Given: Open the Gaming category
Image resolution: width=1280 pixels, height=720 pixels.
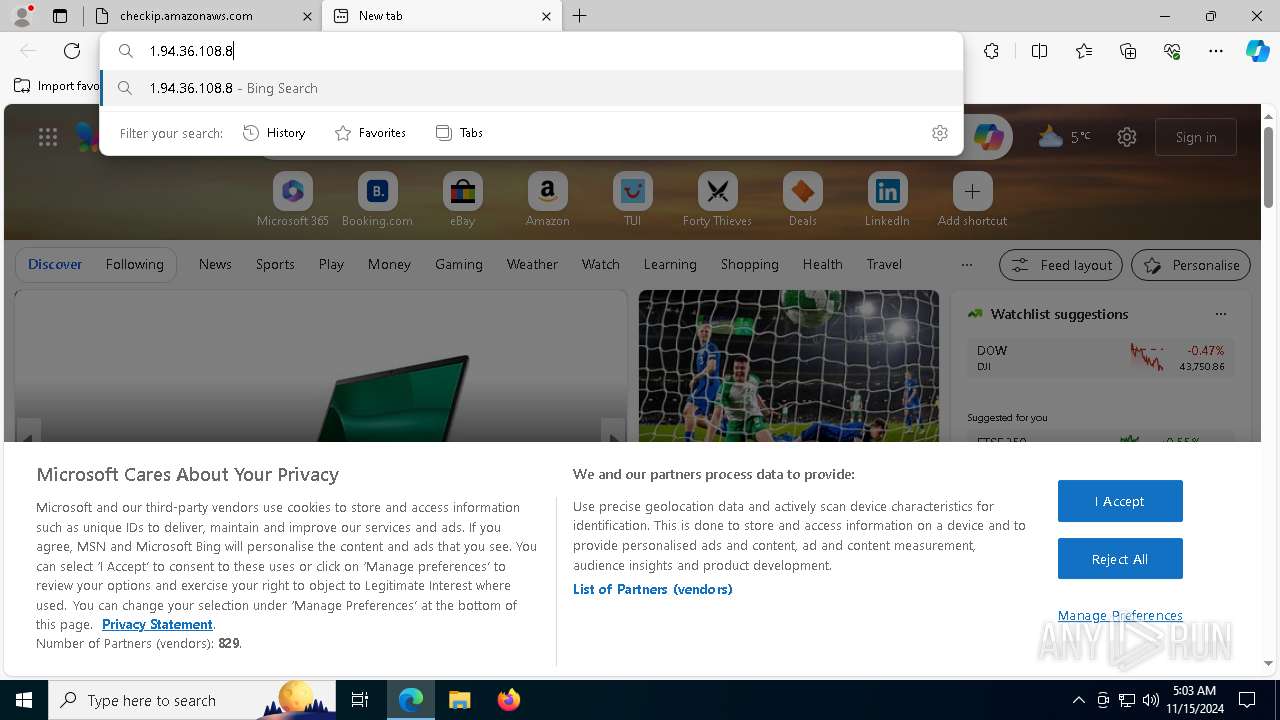Looking at the screenshot, I should click(459, 264).
